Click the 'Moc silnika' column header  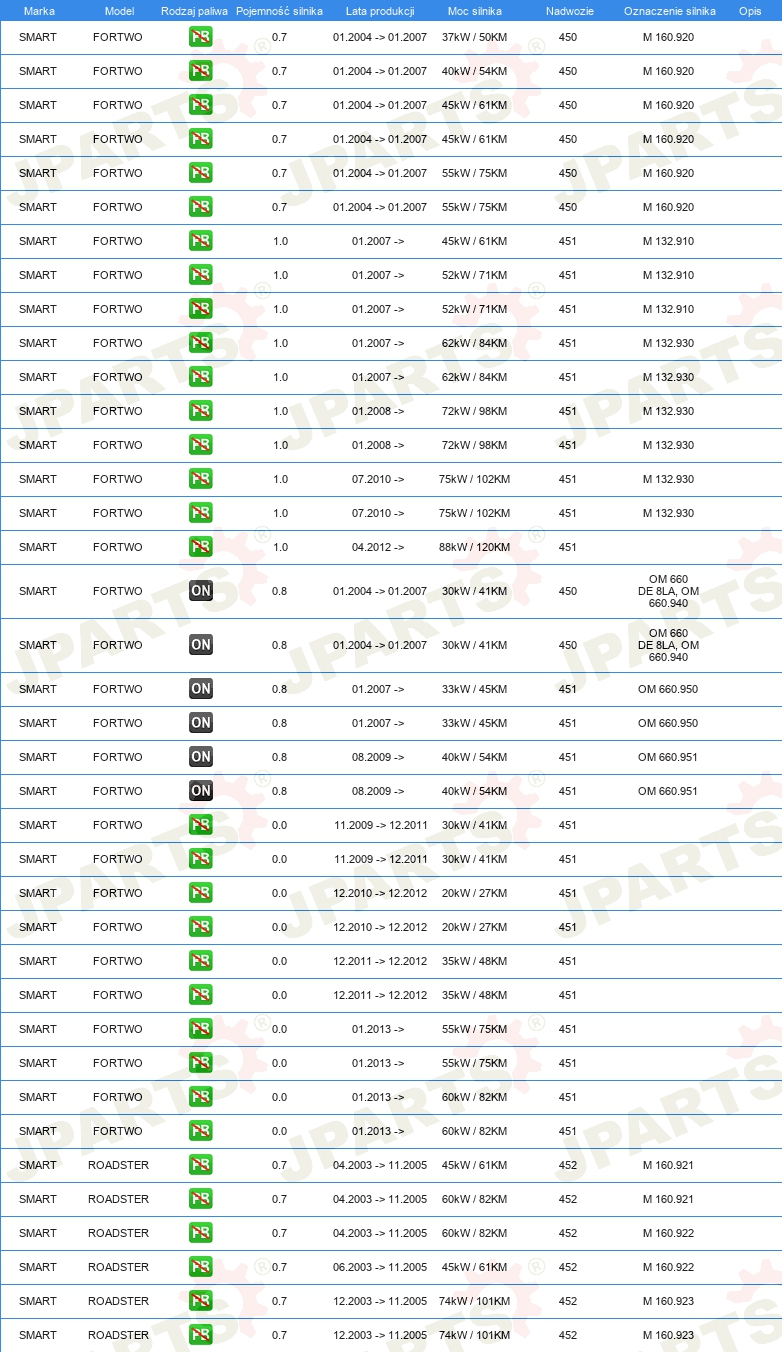click(475, 11)
